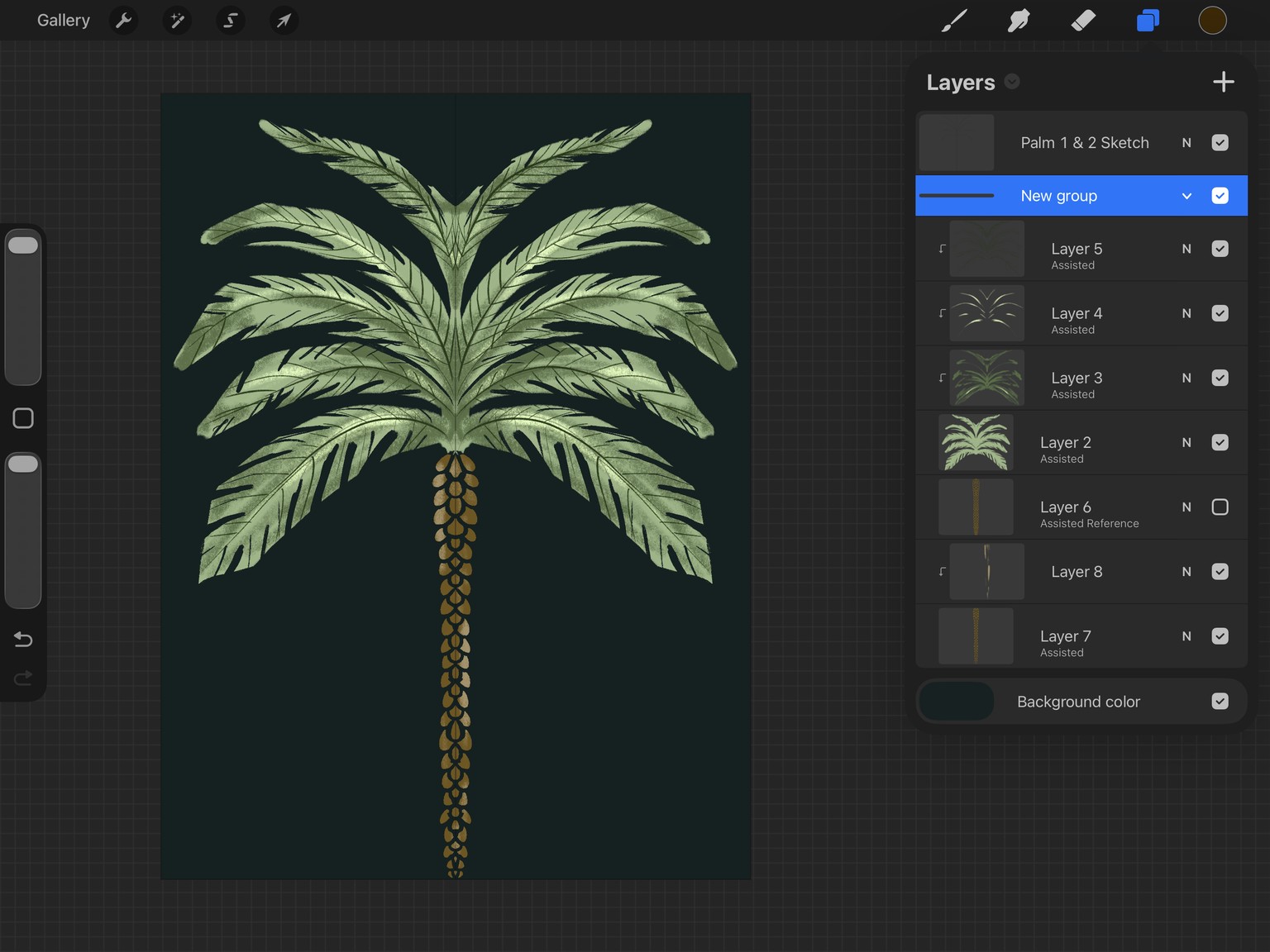The height and width of the screenshot is (952, 1270).
Task: Click the Layer 5 name
Action: point(1077,249)
